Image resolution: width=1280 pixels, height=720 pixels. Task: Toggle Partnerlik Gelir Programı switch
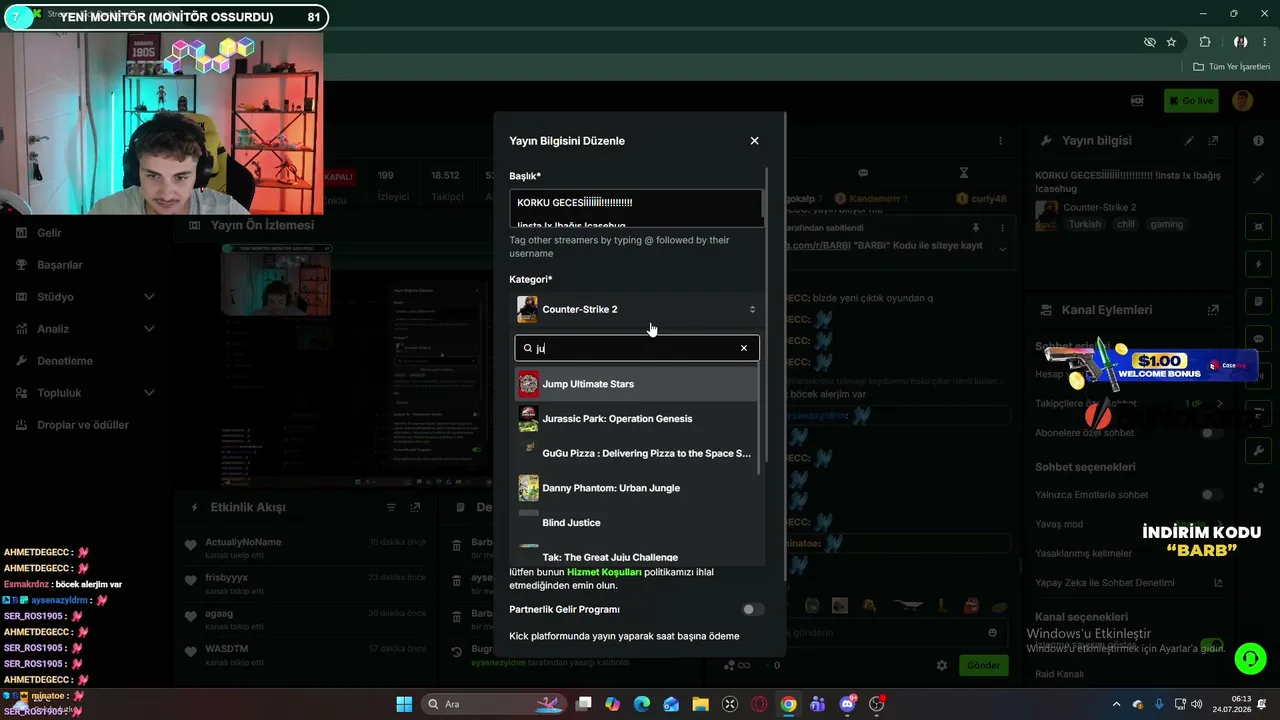coord(753,609)
